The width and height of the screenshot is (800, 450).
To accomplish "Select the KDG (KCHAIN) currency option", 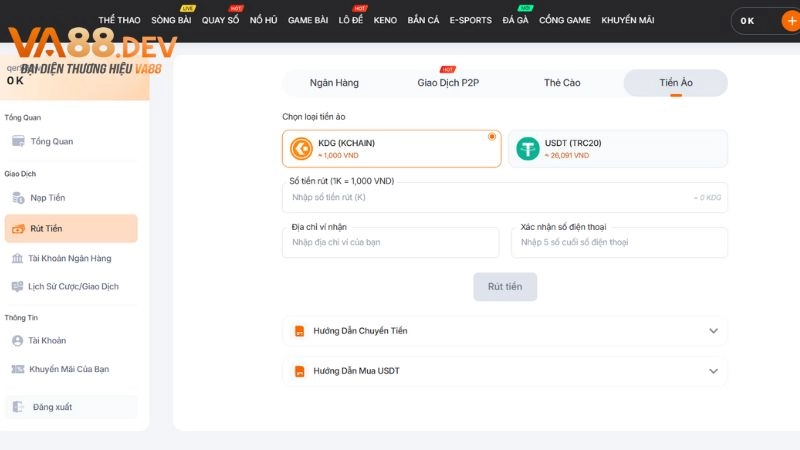I will pyautogui.click(x=391, y=149).
